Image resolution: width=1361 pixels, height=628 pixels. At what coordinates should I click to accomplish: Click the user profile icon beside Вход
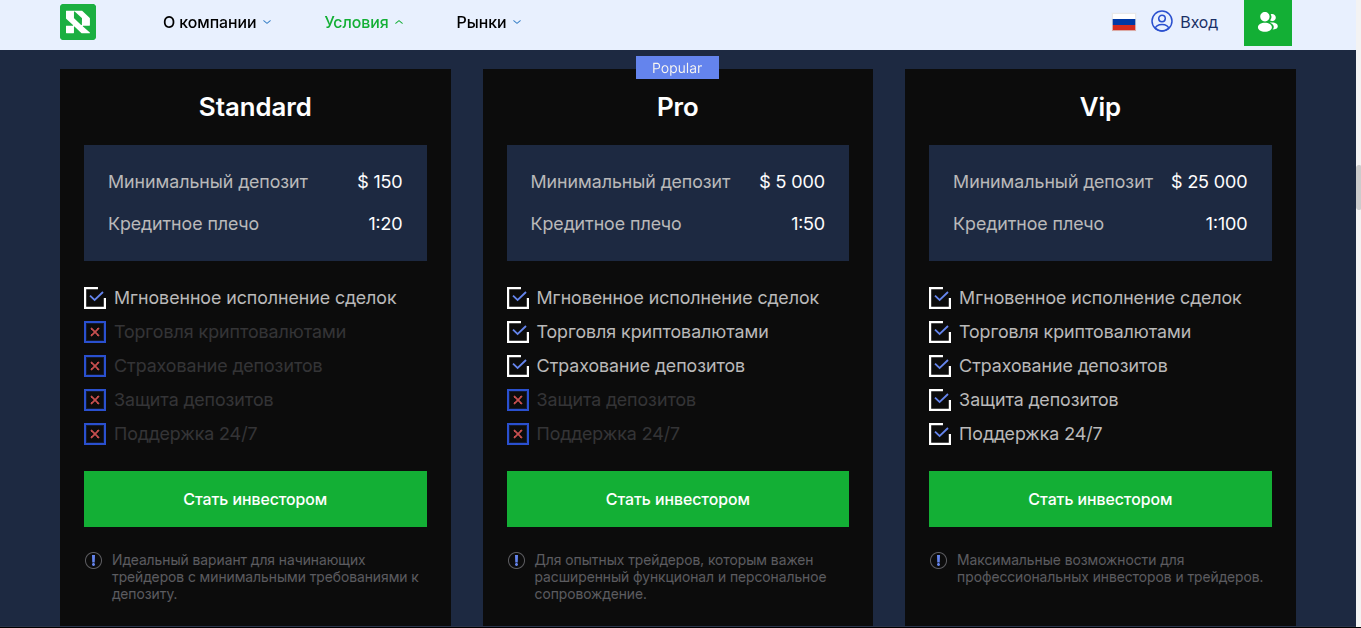click(1161, 22)
